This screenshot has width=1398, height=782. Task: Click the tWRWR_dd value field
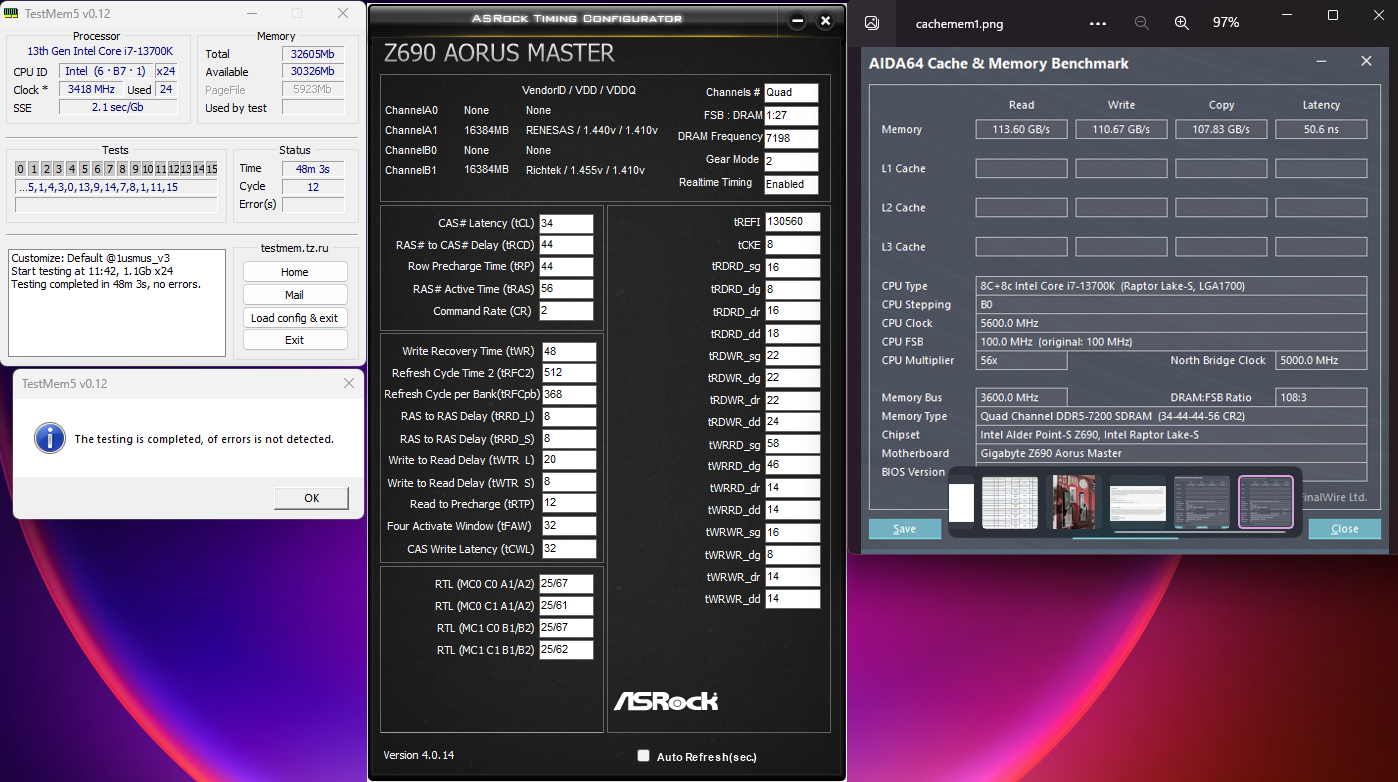(792, 599)
